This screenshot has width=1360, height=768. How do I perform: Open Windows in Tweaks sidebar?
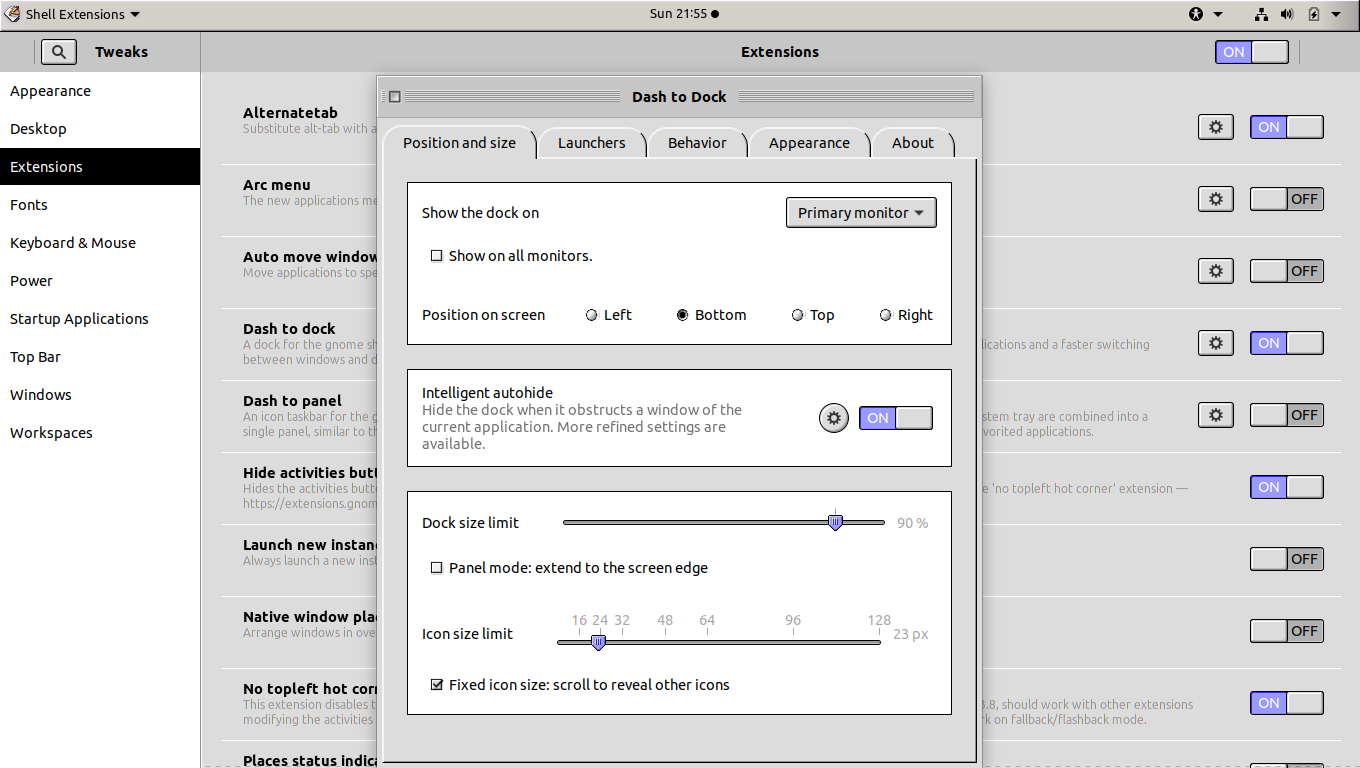pos(100,395)
